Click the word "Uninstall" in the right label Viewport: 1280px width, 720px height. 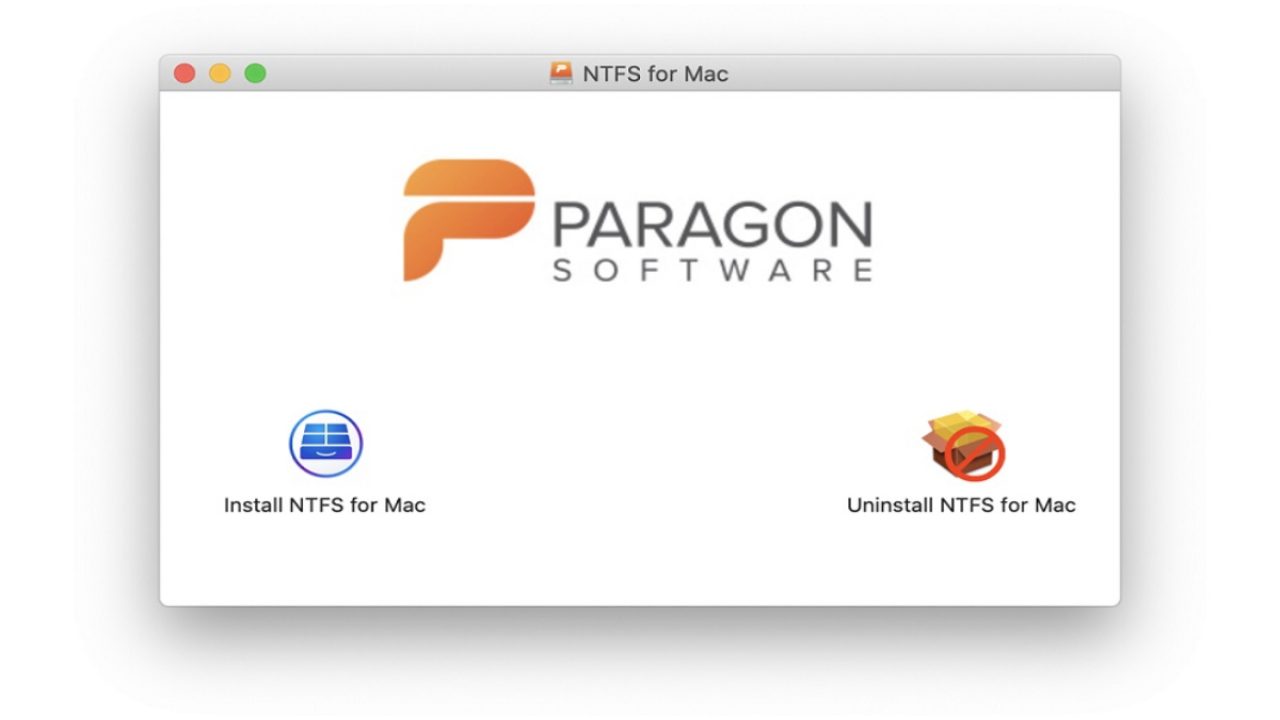click(889, 505)
